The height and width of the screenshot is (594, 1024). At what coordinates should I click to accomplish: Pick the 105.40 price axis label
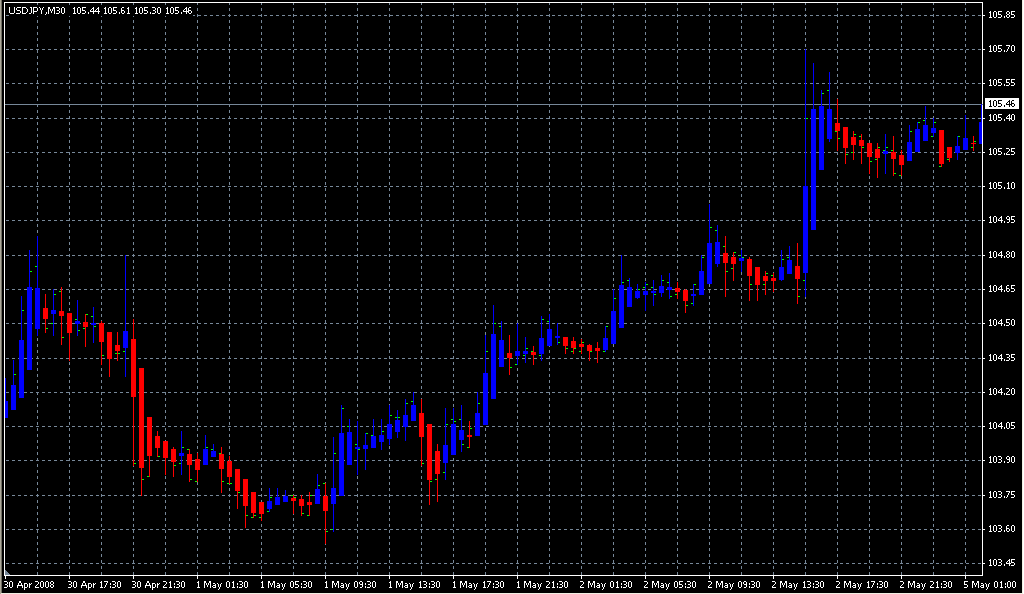(1002, 117)
